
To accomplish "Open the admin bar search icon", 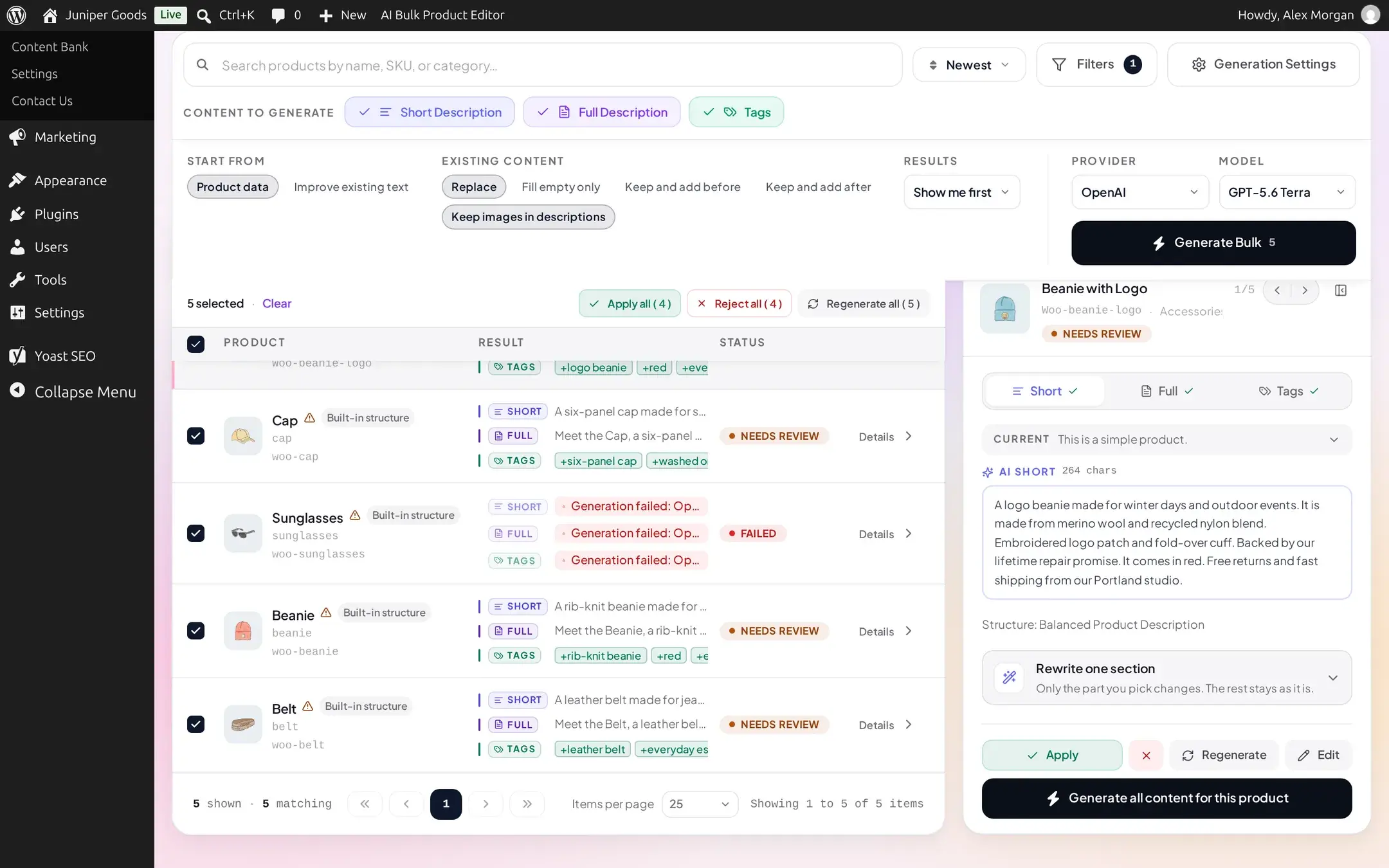I will pos(204,15).
